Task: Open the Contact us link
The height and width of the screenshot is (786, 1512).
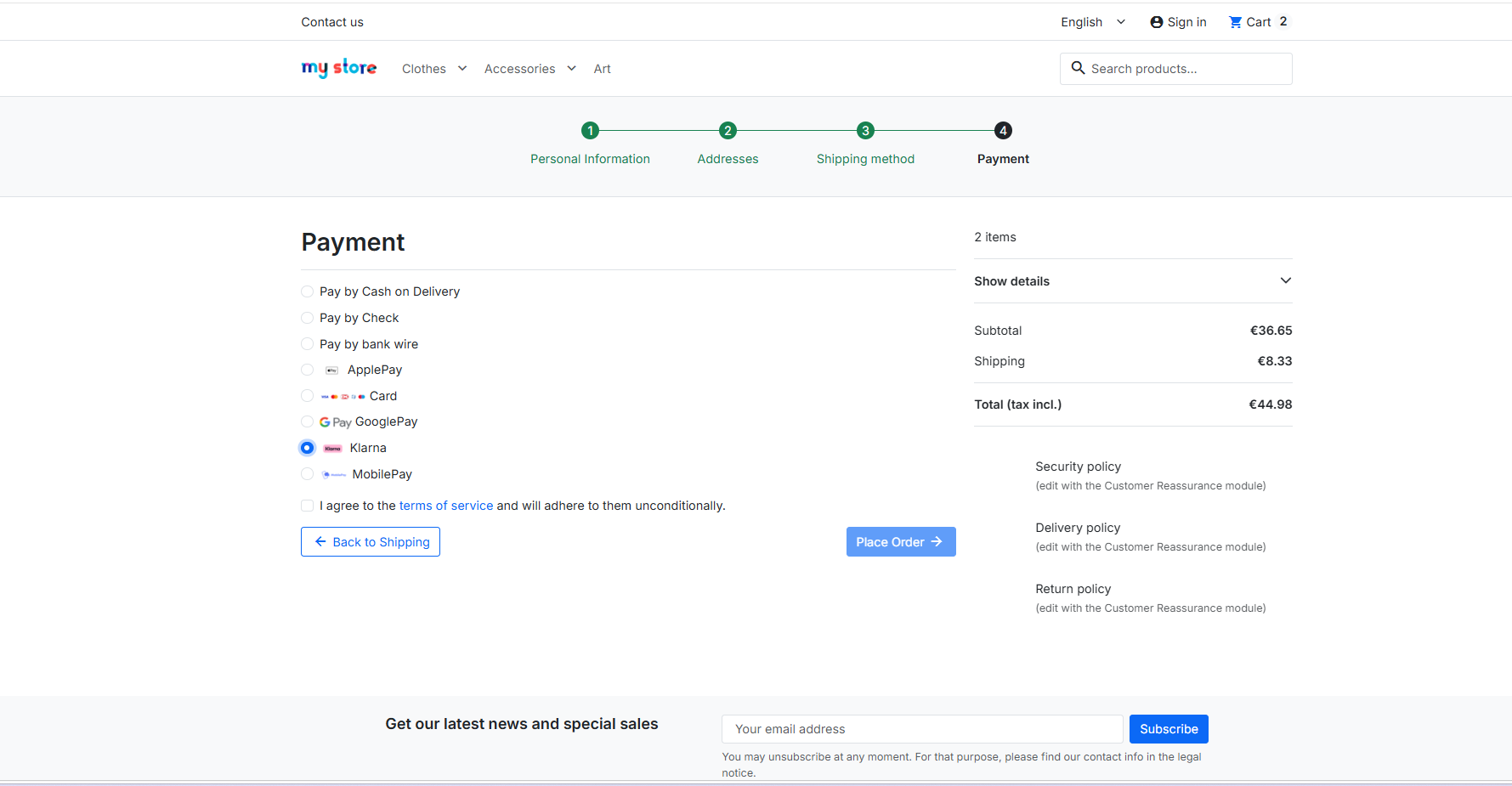Action: [x=332, y=22]
